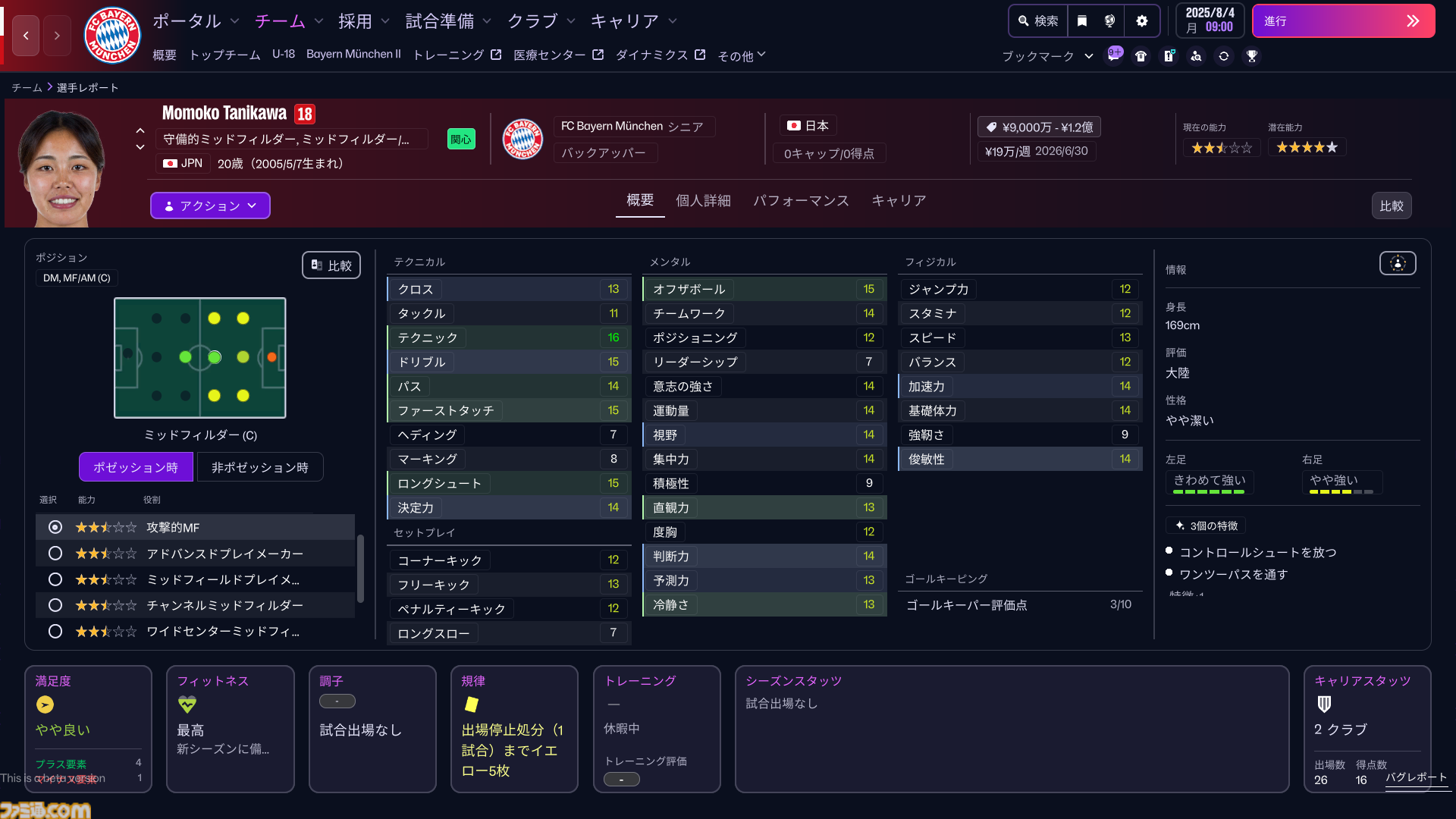The image size is (1456, 819).
Task: Click the FC Bayern München club crest in top bar
Action: [112, 35]
